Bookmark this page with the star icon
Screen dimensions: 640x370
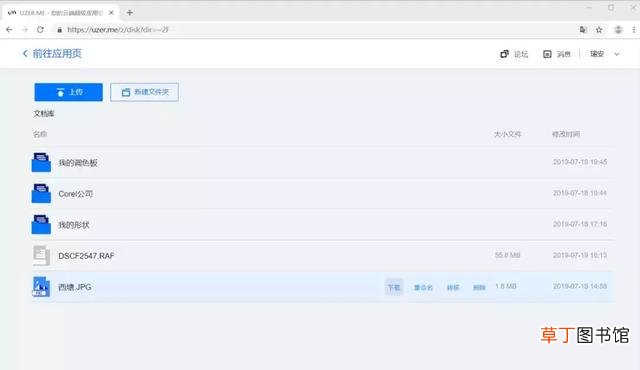point(599,30)
